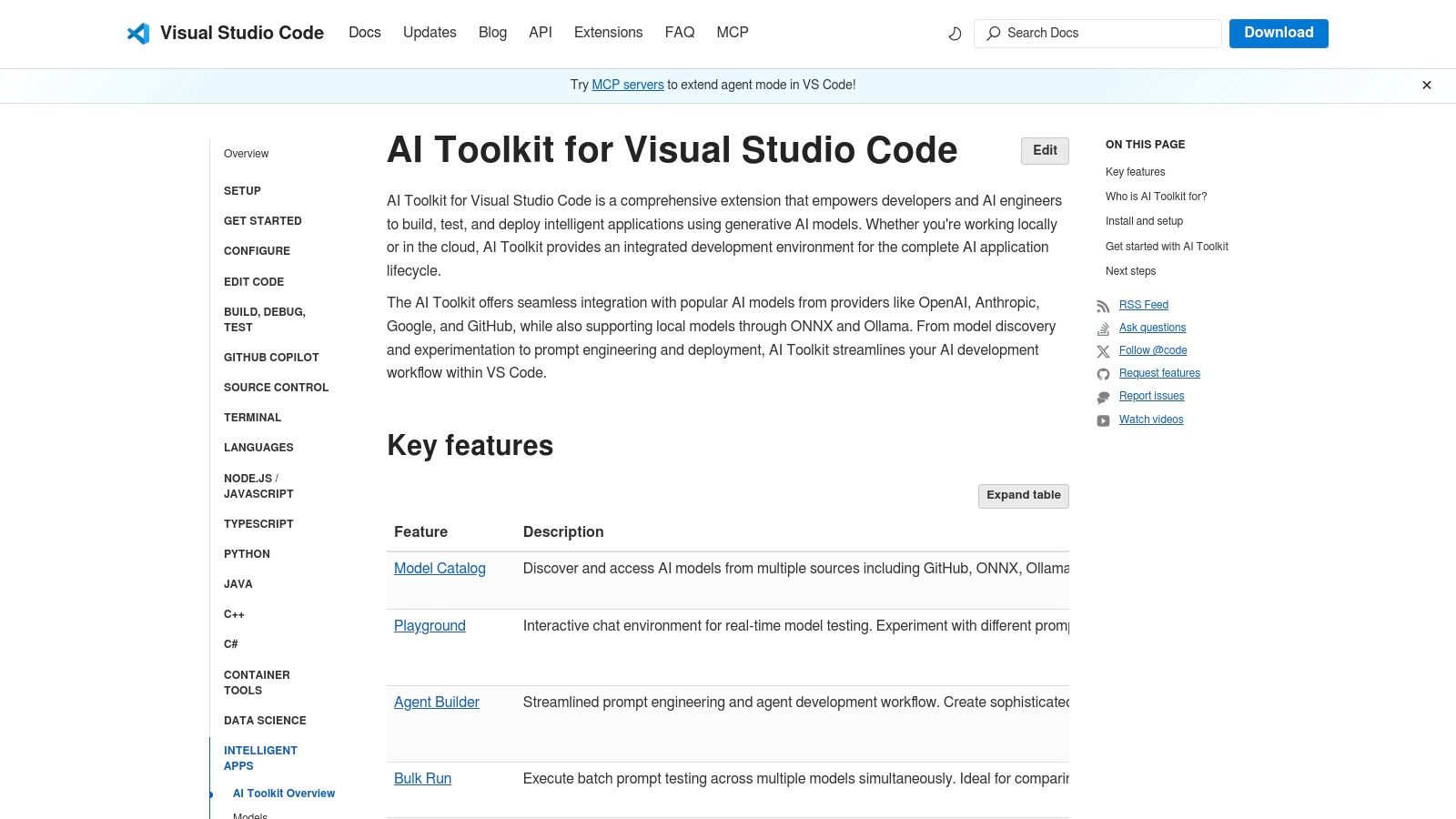
Task: Open Extensions in top navigation
Action: pos(608,33)
